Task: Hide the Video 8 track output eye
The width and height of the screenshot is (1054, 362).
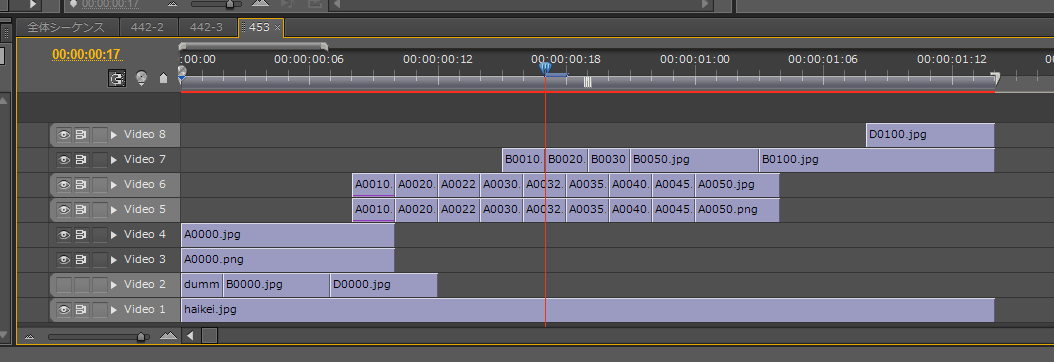Action: click(x=64, y=135)
